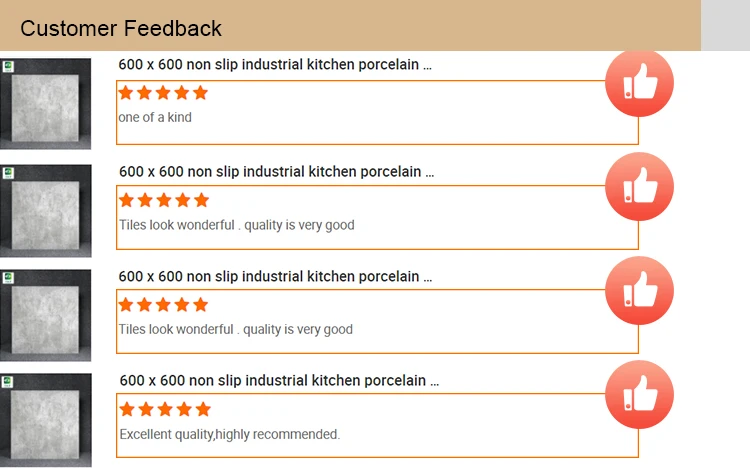
Task: Open the fourth review's tile product thumbnail
Action: [45, 420]
